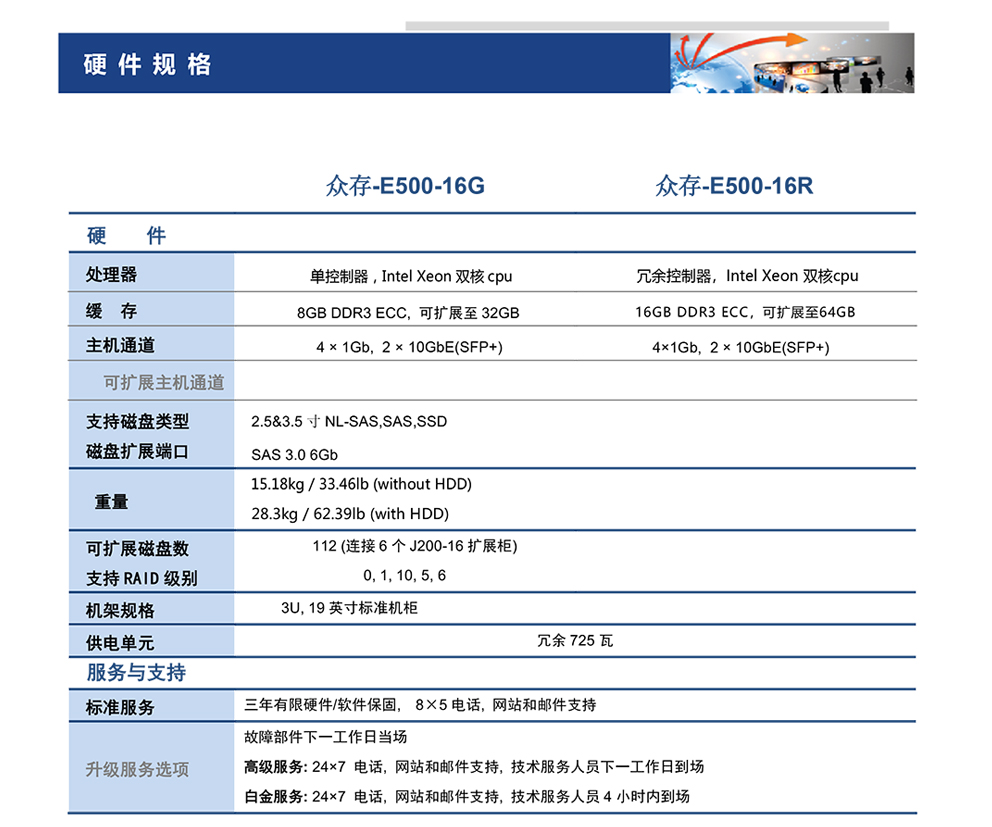Click the 磁盘扩展端口 row label

pos(137,451)
